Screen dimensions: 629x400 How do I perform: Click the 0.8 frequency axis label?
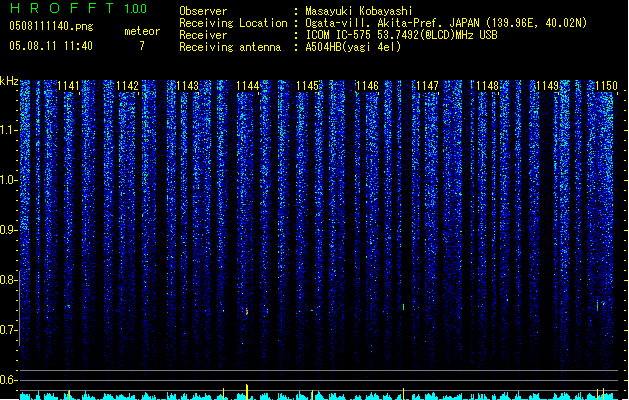point(8,280)
